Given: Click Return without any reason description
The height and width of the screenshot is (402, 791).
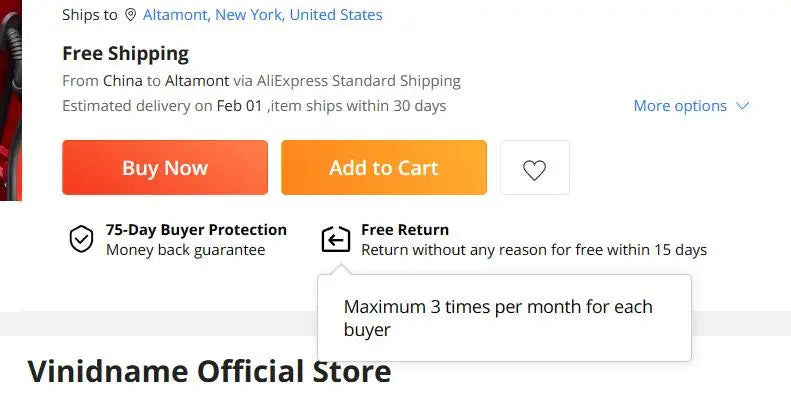Looking at the screenshot, I should point(534,250).
